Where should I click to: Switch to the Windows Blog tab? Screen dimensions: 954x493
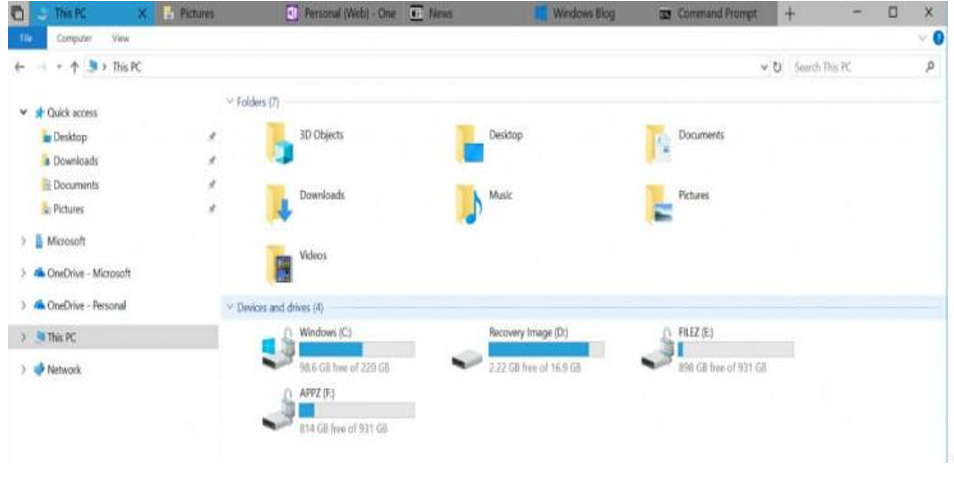(x=582, y=14)
